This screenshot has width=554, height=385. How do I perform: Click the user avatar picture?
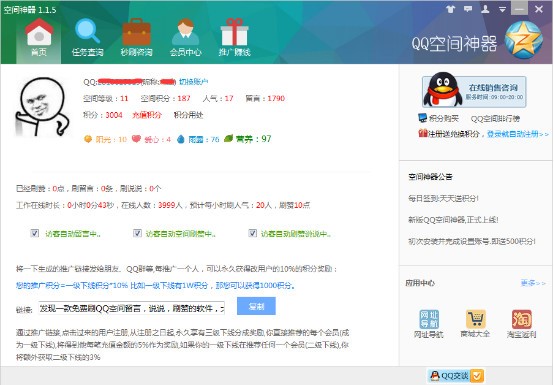42,107
